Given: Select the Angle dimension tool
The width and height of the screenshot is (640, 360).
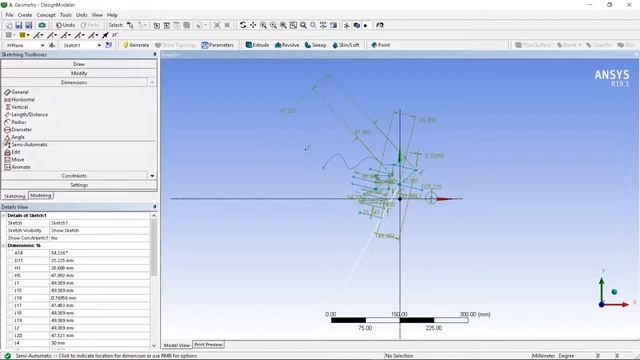Looking at the screenshot, I should (x=14, y=137).
